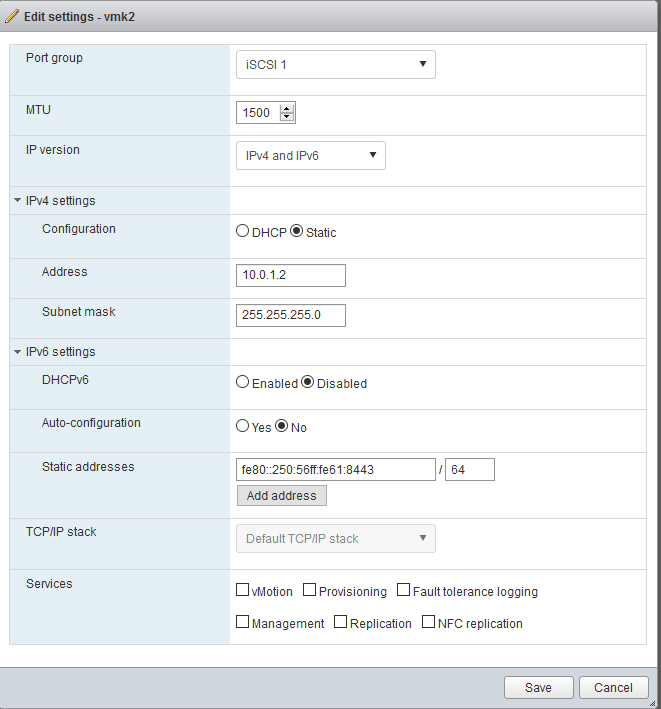Click the Save button
This screenshot has width=661, height=709.
point(538,688)
